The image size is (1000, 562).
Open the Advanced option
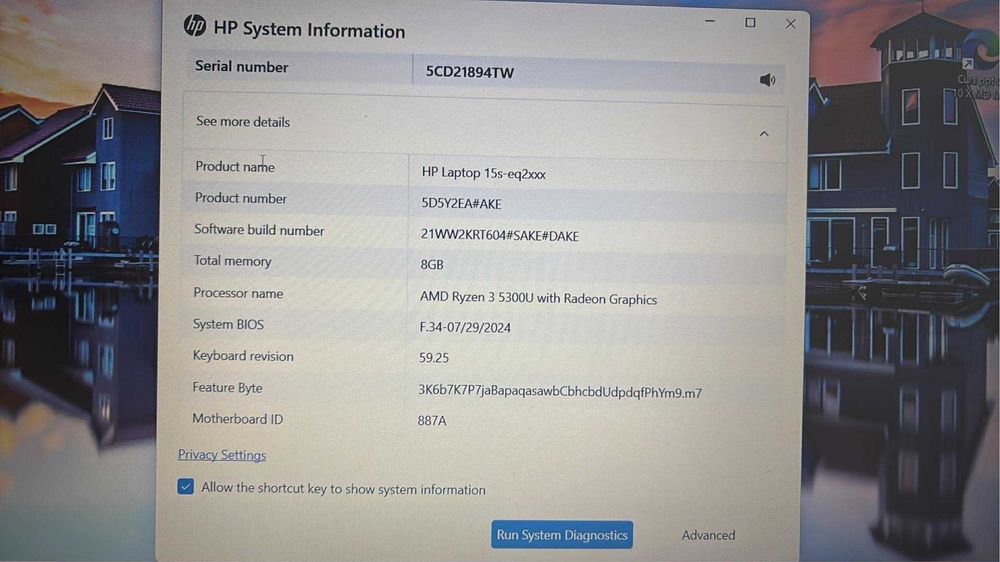click(708, 535)
